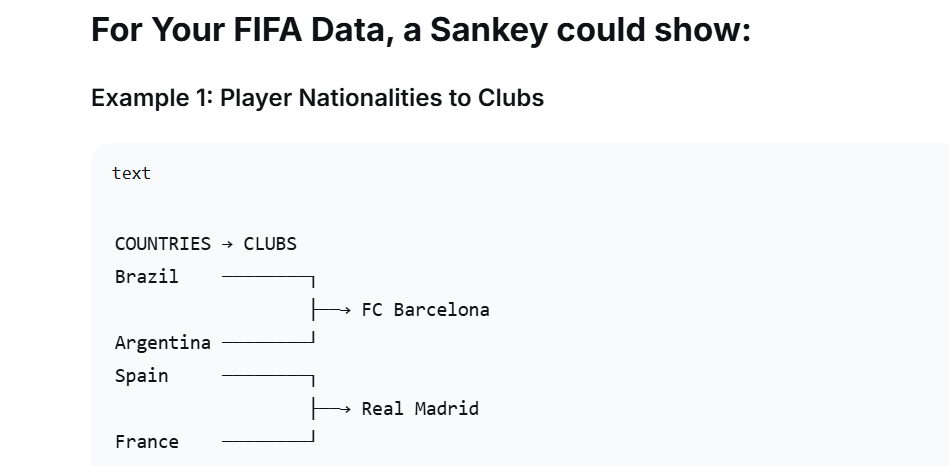Click the connector line extending from Spain

266,376
